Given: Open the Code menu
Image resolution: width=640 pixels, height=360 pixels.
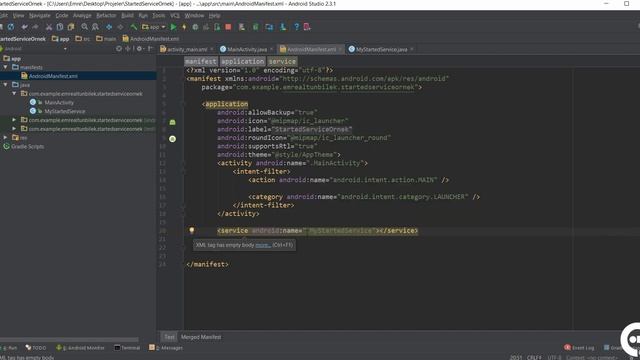Looking at the screenshot, I should click(62, 16).
